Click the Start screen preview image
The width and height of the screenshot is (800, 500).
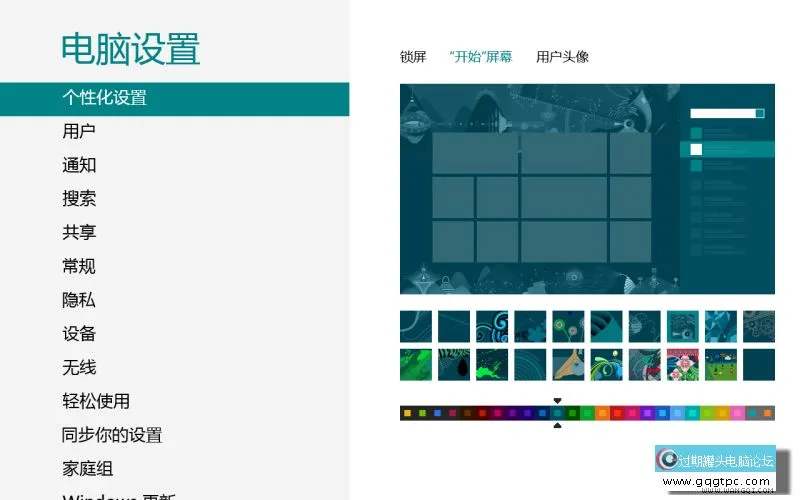587,189
